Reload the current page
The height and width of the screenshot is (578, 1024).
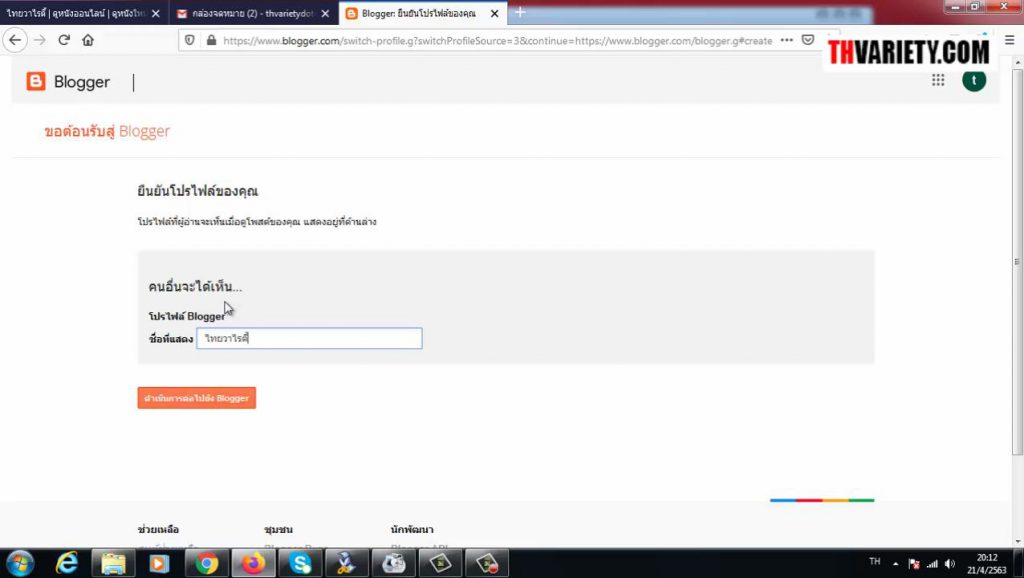(64, 40)
